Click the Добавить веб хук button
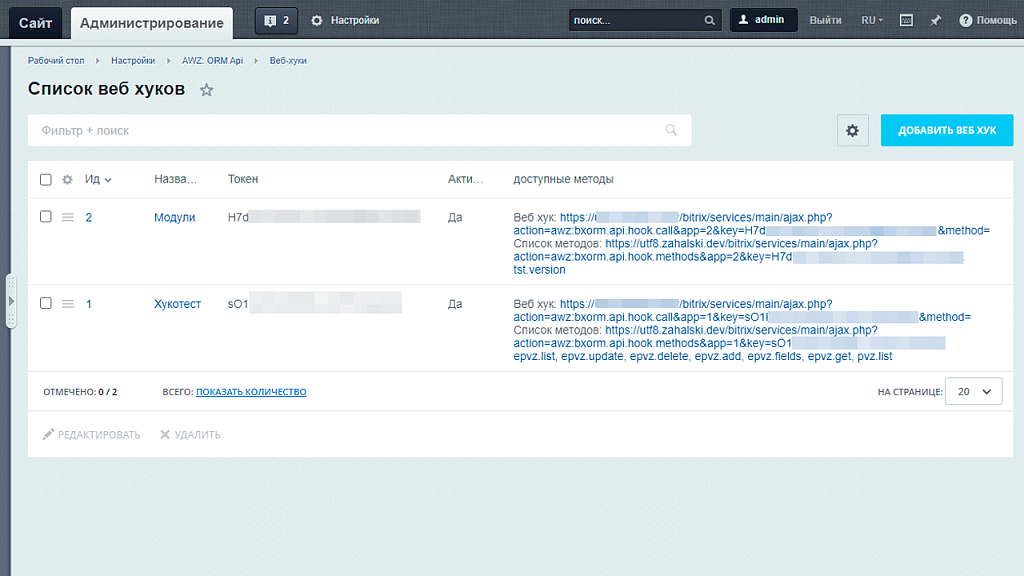 (x=947, y=131)
